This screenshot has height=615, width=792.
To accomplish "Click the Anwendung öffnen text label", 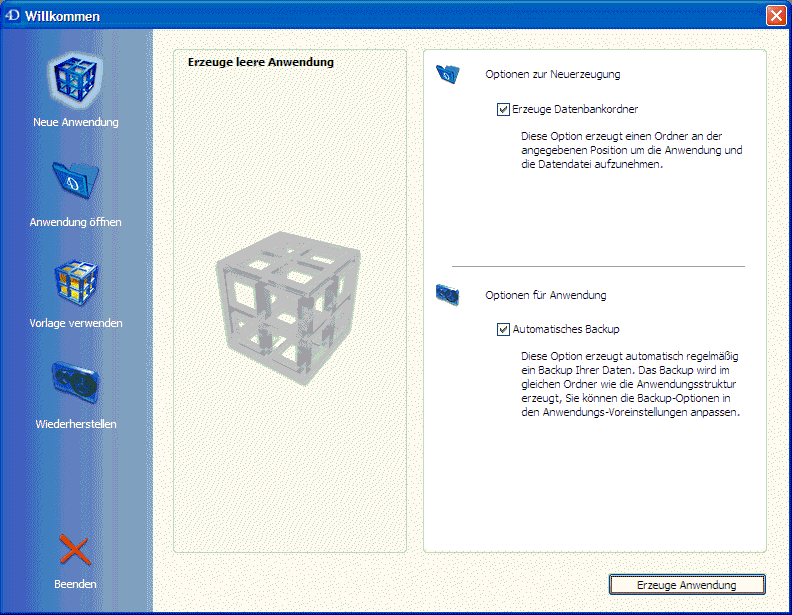I will (76, 222).
